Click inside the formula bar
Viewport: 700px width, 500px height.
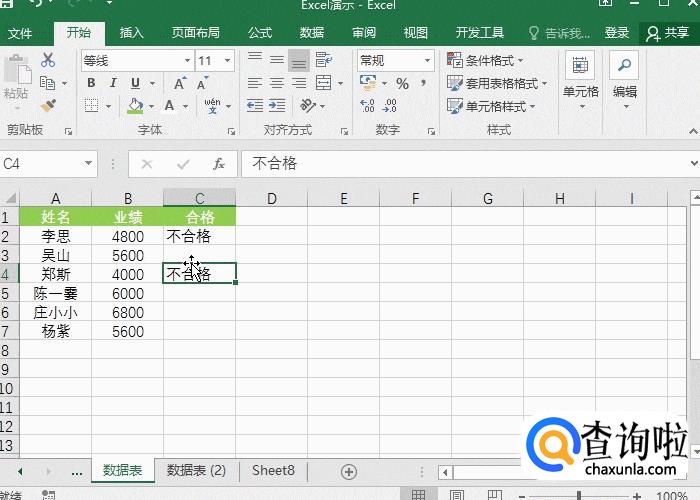click(x=464, y=164)
